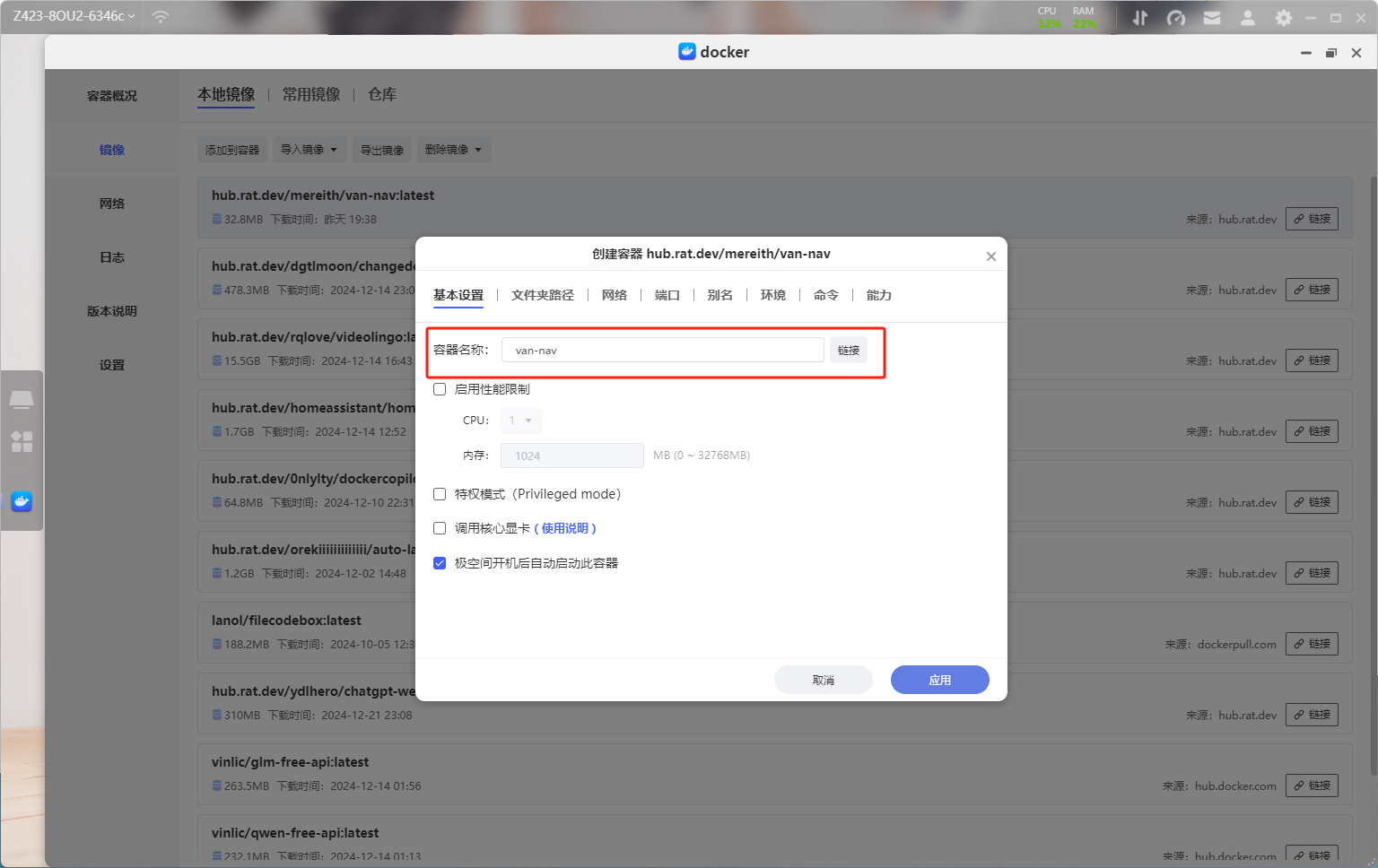The image size is (1378, 868).
Task: Enable Privileged mode checkbox
Action: coord(440,494)
